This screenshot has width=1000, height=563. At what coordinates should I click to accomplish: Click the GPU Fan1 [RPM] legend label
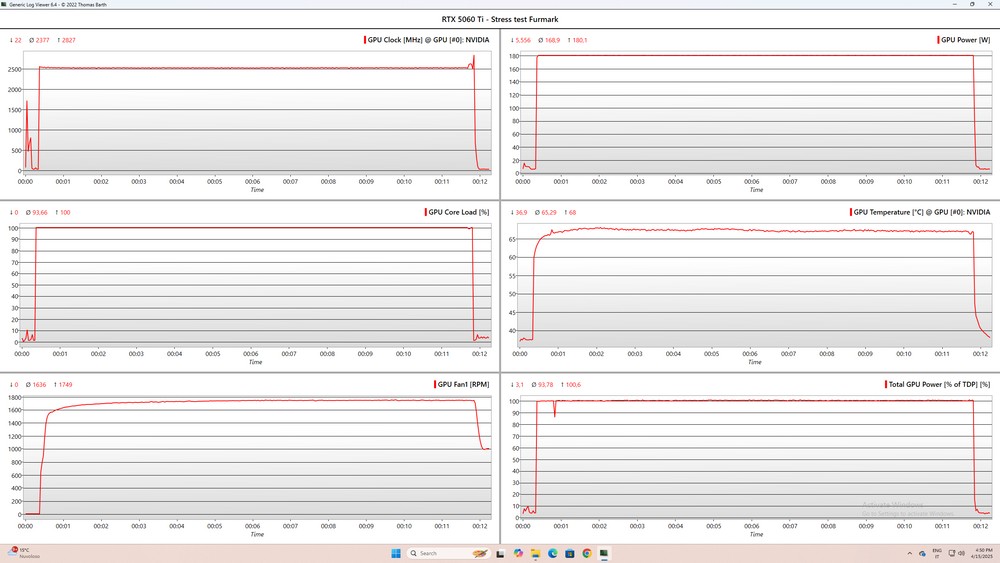coord(463,384)
